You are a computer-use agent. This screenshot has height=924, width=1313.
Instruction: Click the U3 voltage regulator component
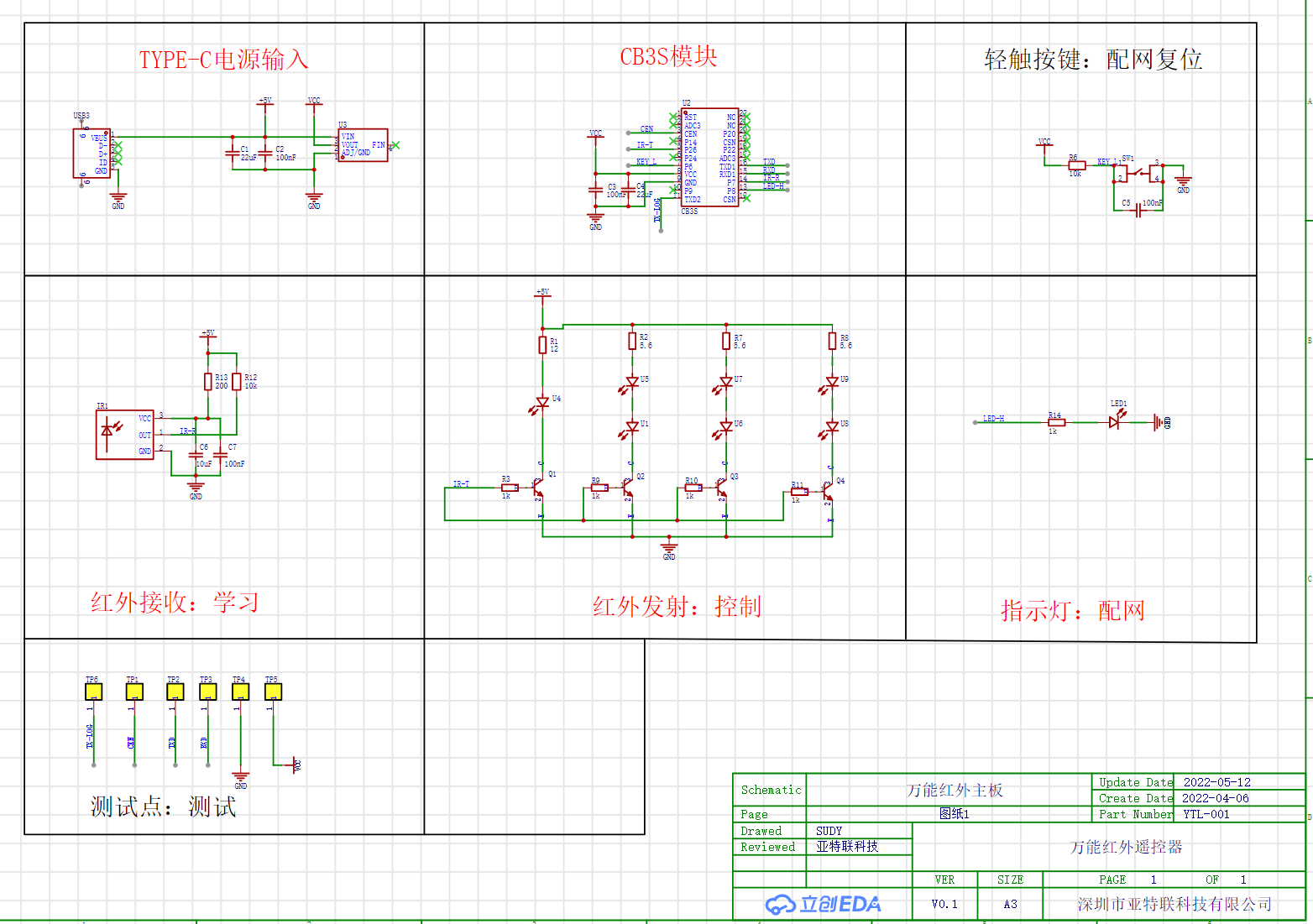[363, 145]
